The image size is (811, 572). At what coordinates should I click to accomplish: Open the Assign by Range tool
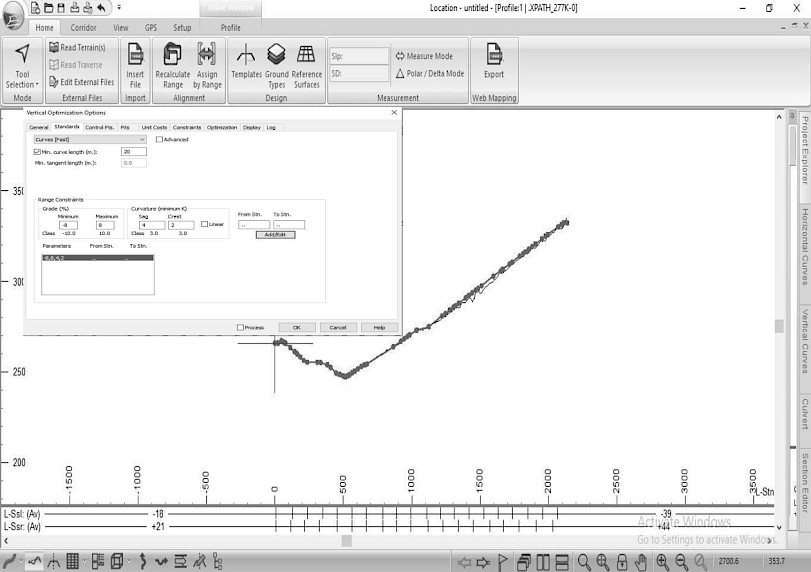click(x=207, y=64)
